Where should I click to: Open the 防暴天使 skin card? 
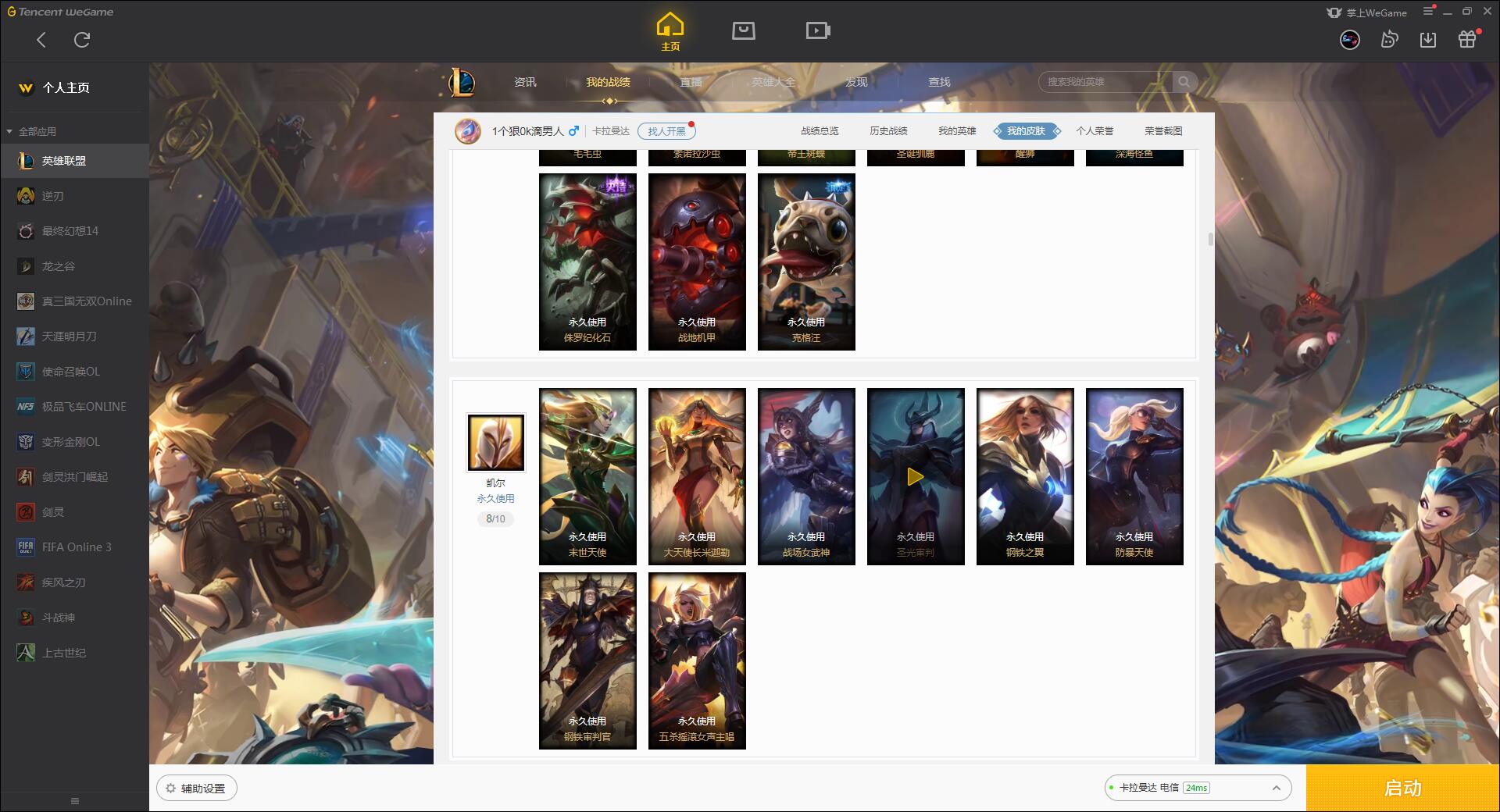1134,476
